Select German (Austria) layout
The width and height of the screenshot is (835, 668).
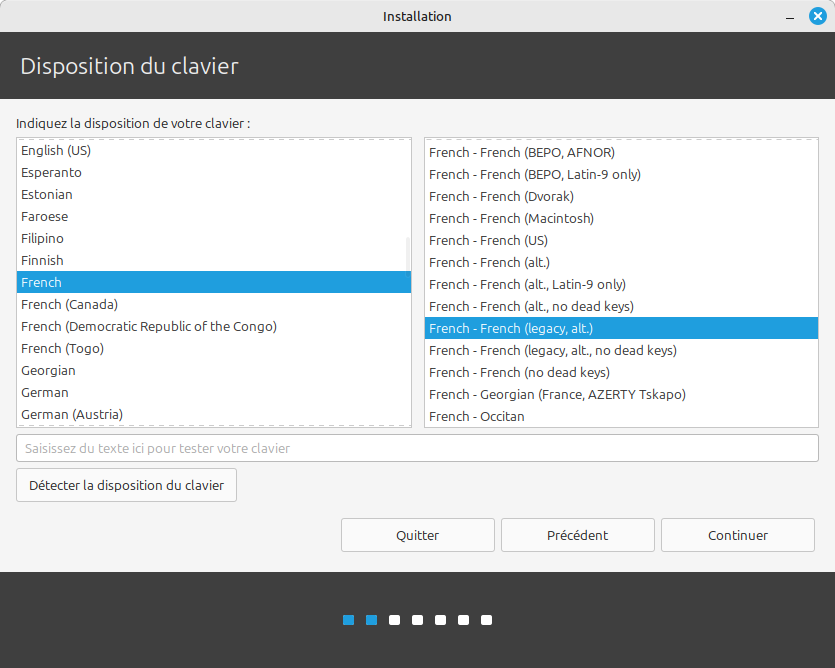(x=214, y=414)
